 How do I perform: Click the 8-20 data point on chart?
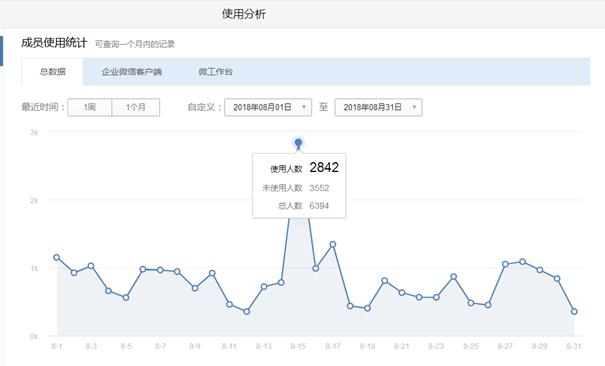click(385, 281)
